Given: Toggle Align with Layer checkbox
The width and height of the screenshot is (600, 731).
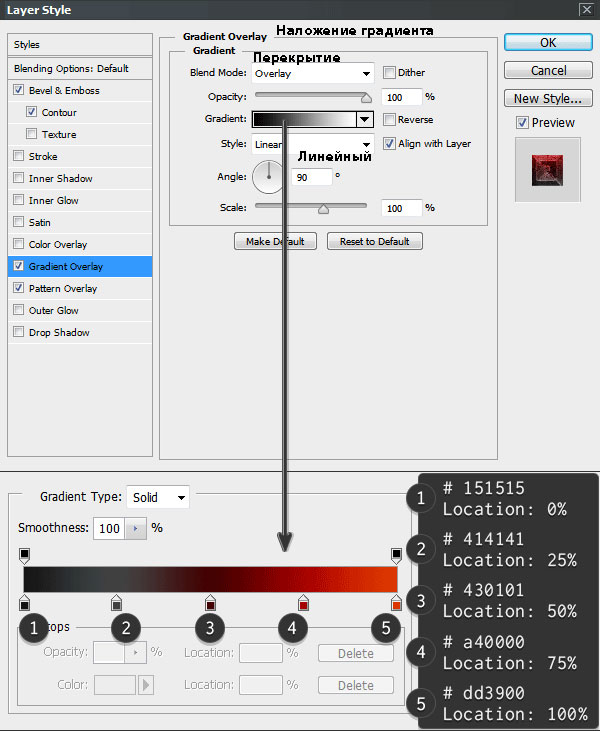Looking at the screenshot, I should pyautogui.click(x=389, y=143).
